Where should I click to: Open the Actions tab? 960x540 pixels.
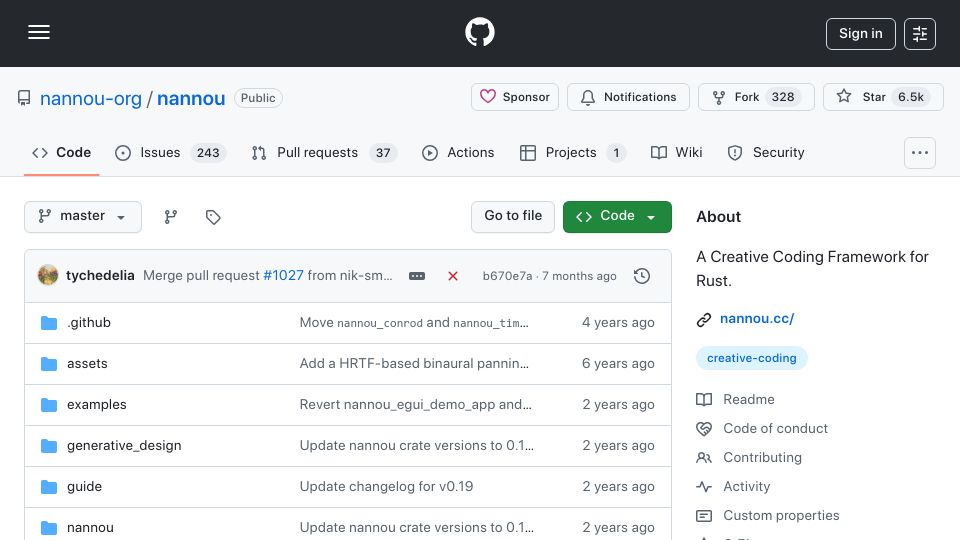click(x=458, y=152)
